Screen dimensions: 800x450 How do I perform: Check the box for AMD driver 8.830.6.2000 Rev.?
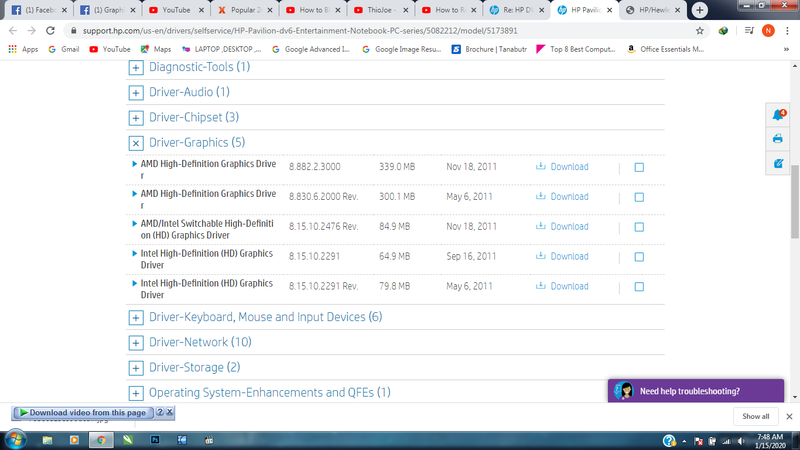639,197
